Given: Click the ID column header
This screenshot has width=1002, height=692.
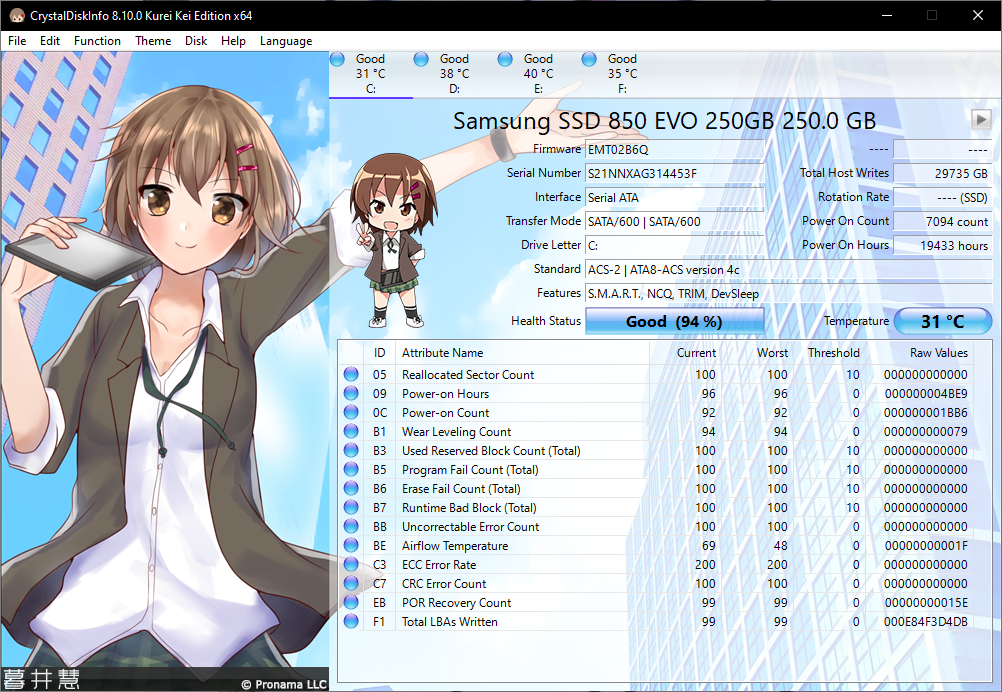Looking at the screenshot, I should click(380, 353).
